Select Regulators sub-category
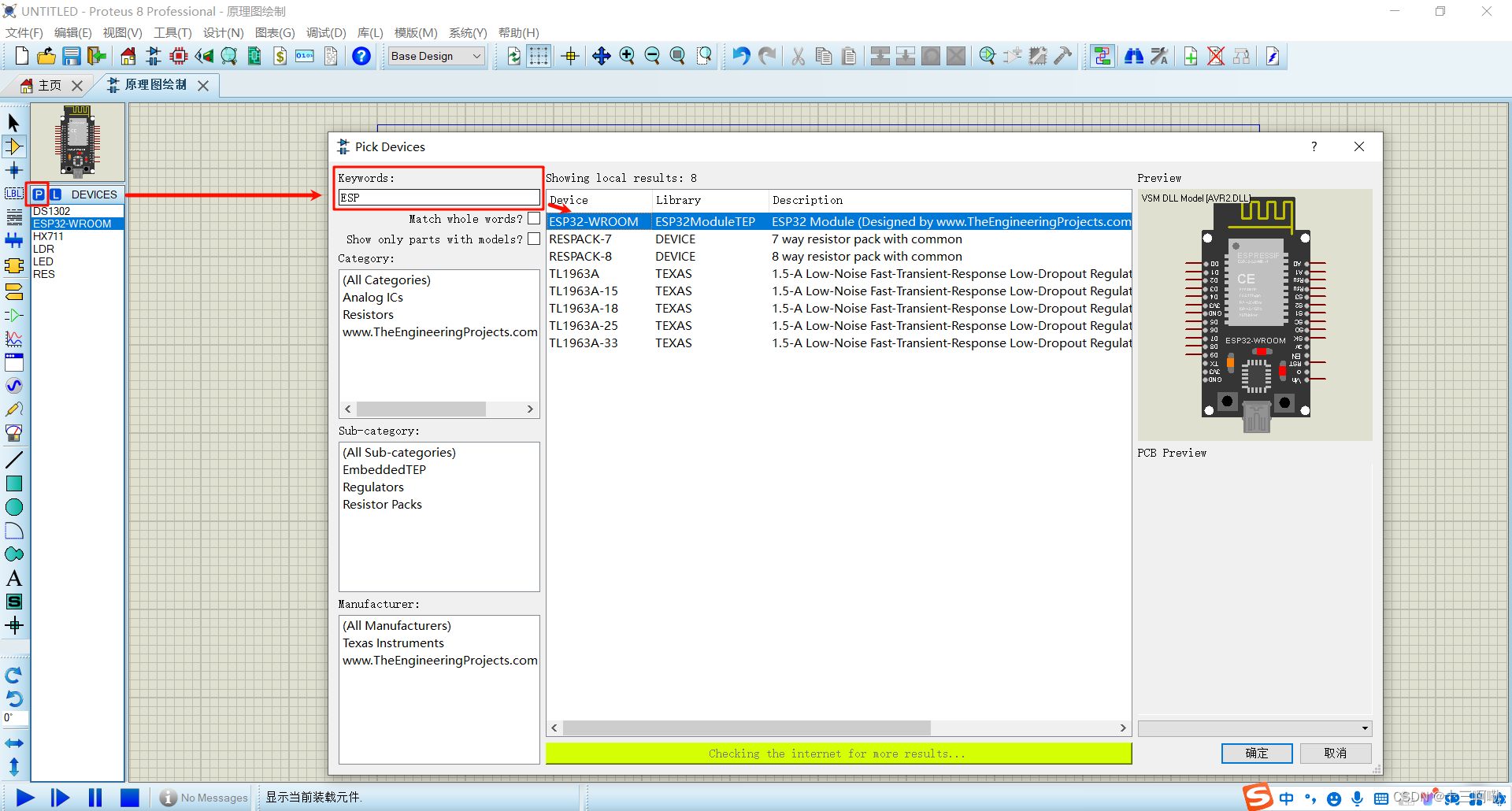 [x=373, y=487]
